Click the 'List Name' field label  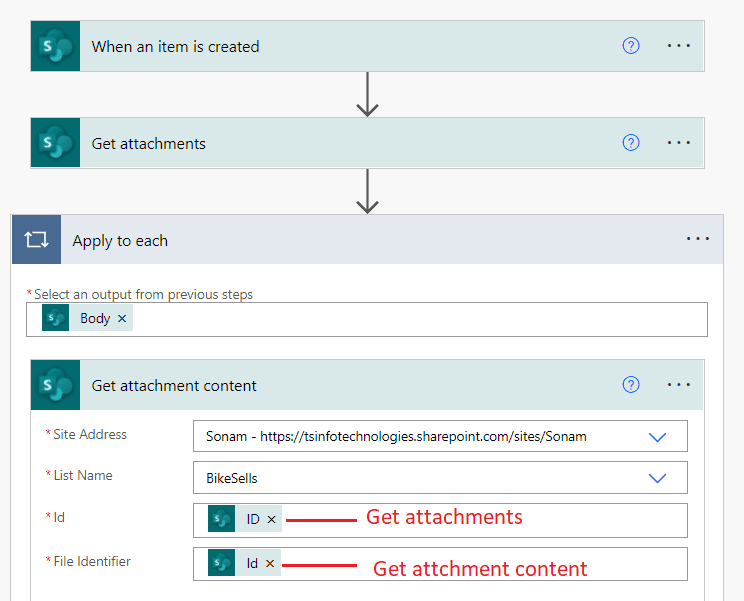83,475
